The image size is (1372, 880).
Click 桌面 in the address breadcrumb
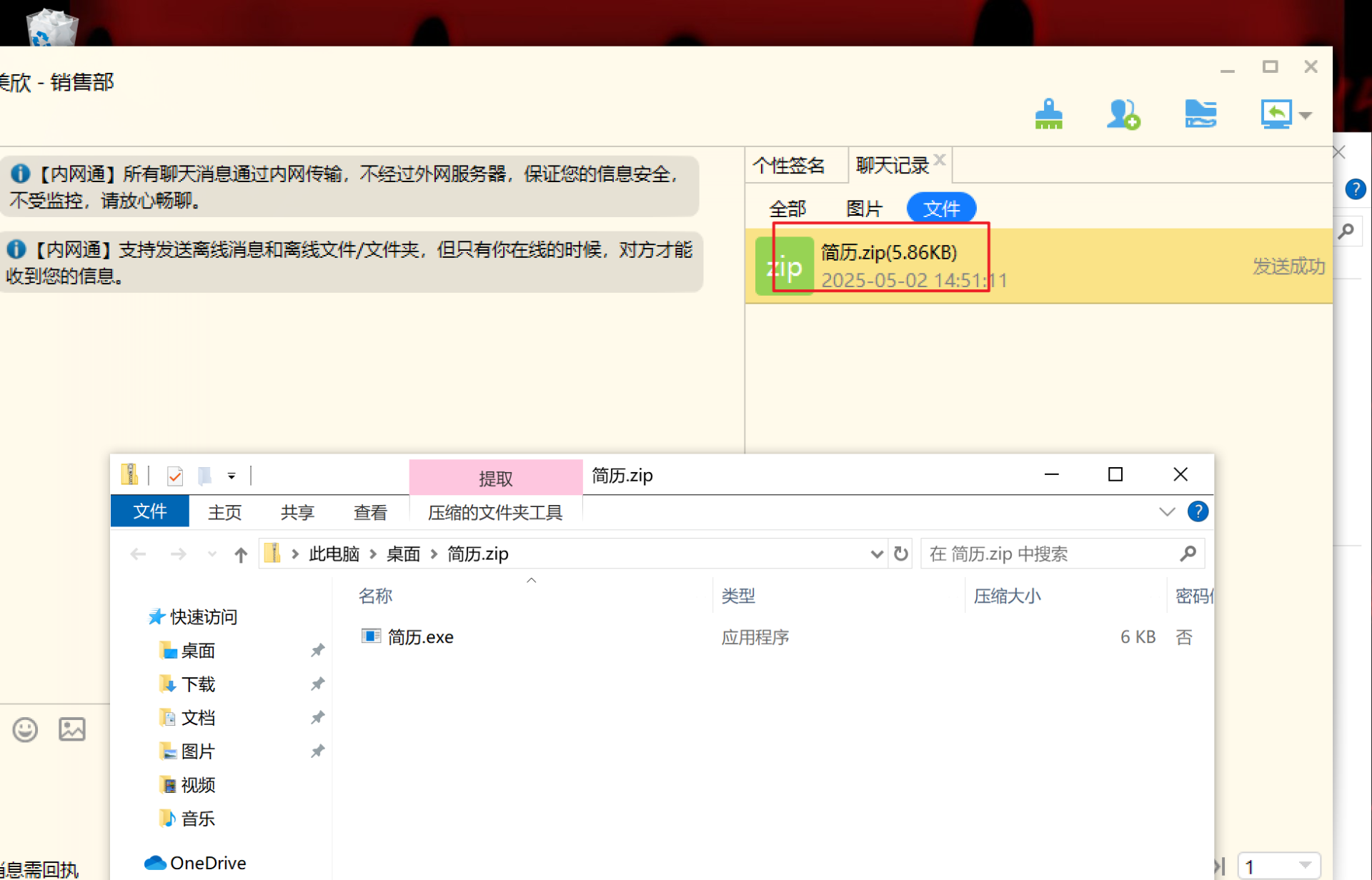pos(403,554)
